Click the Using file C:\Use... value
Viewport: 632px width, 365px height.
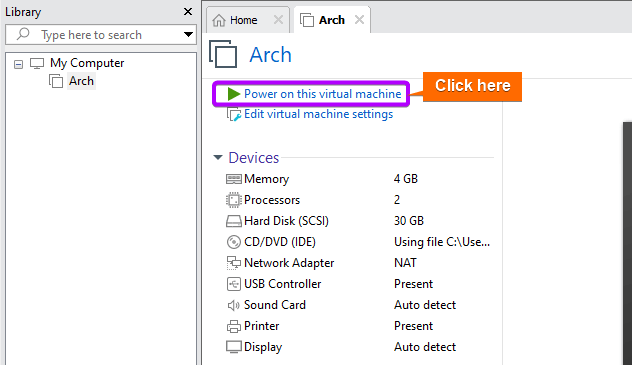pyautogui.click(x=442, y=242)
